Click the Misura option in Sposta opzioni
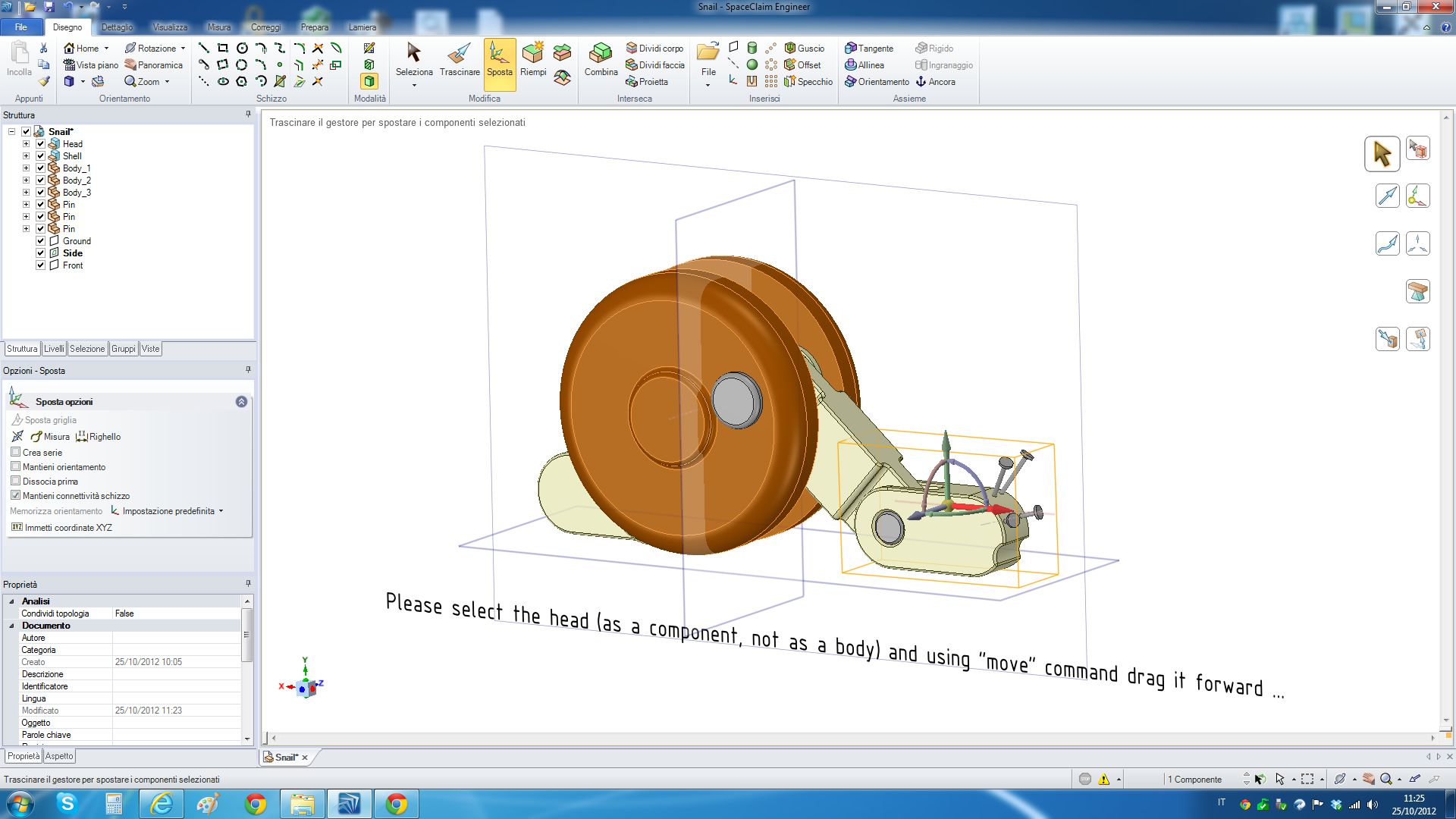 click(x=50, y=437)
